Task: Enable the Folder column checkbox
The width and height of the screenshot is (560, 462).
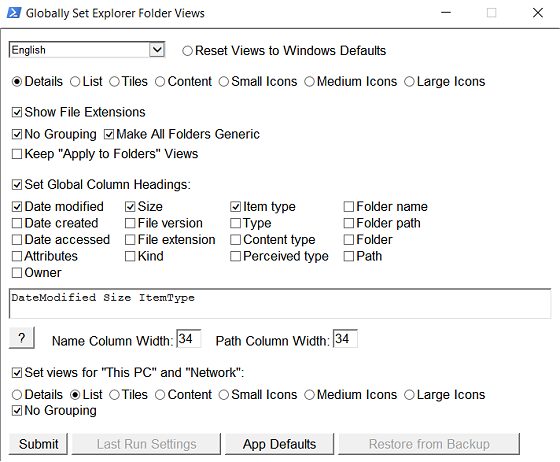Action: (x=349, y=240)
